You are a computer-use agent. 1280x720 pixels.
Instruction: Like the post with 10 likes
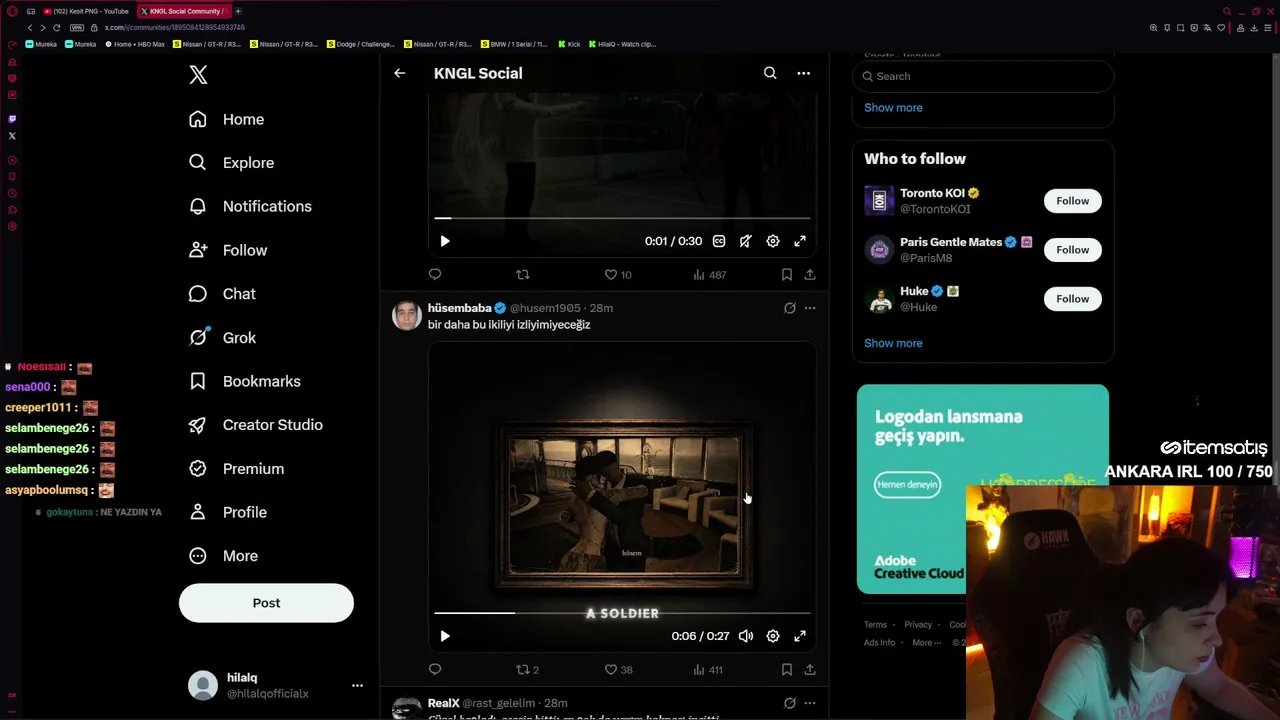pyautogui.click(x=617, y=274)
